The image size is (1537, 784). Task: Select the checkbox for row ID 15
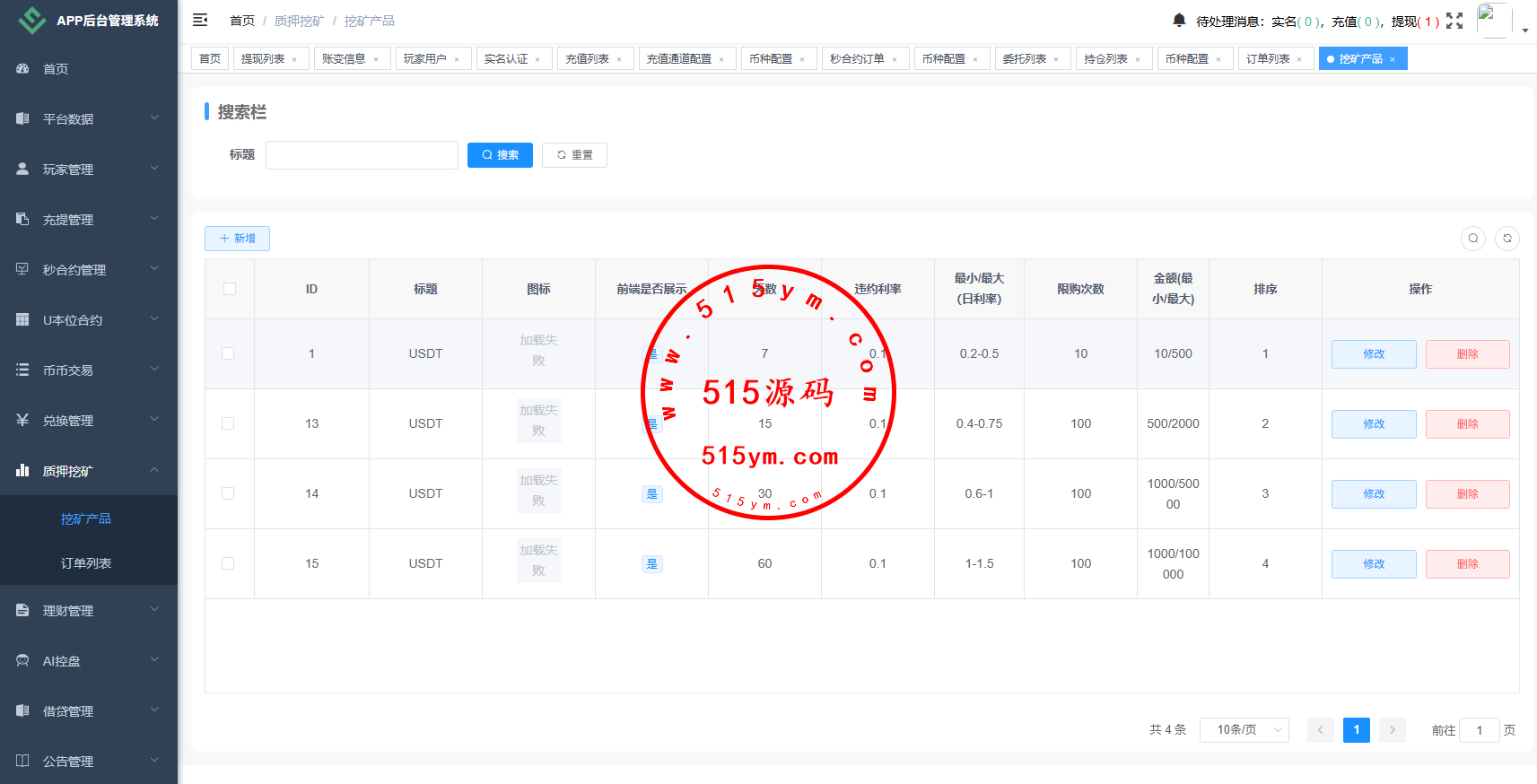228,563
